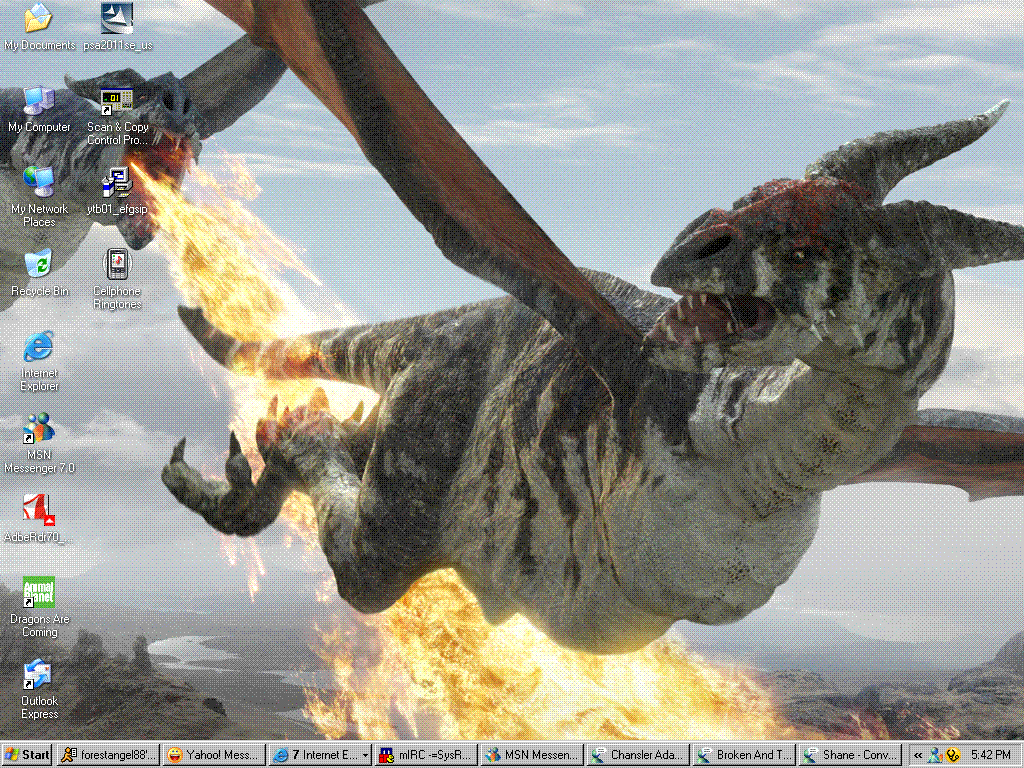The width and height of the screenshot is (1024, 768).
Task: Select the Cellphone Ringtones icon
Action: pos(118,280)
